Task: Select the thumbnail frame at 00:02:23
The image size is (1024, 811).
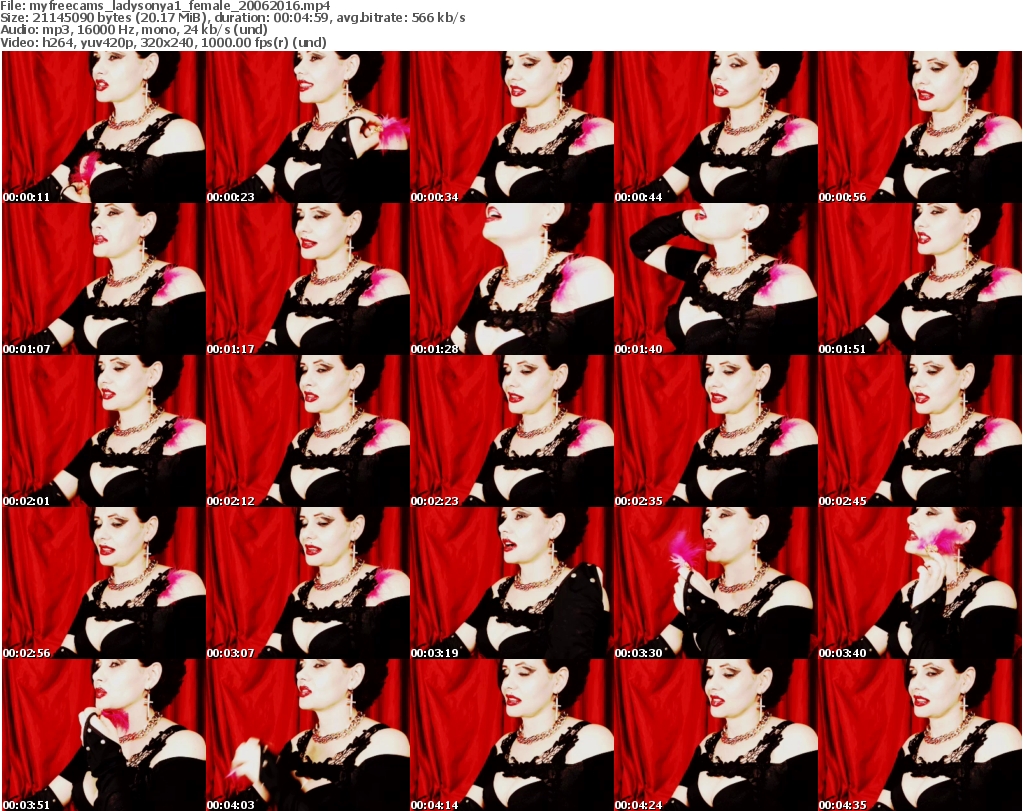Action: click(x=511, y=432)
